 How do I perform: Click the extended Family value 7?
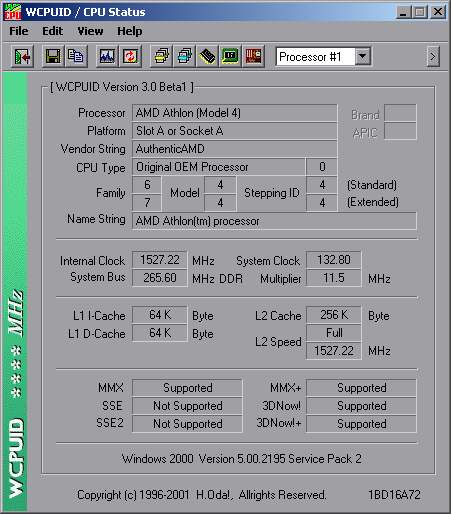click(147, 203)
